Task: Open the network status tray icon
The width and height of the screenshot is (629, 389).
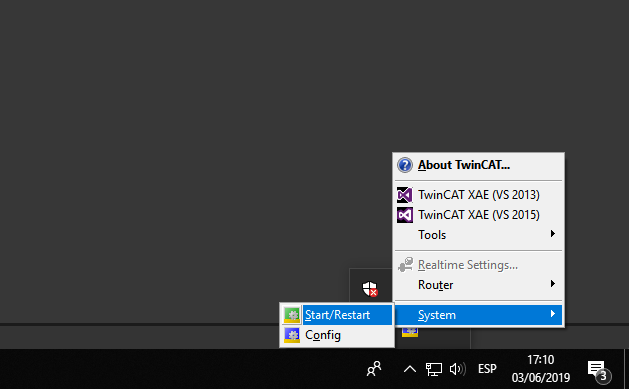Action: tap(434, 369)
